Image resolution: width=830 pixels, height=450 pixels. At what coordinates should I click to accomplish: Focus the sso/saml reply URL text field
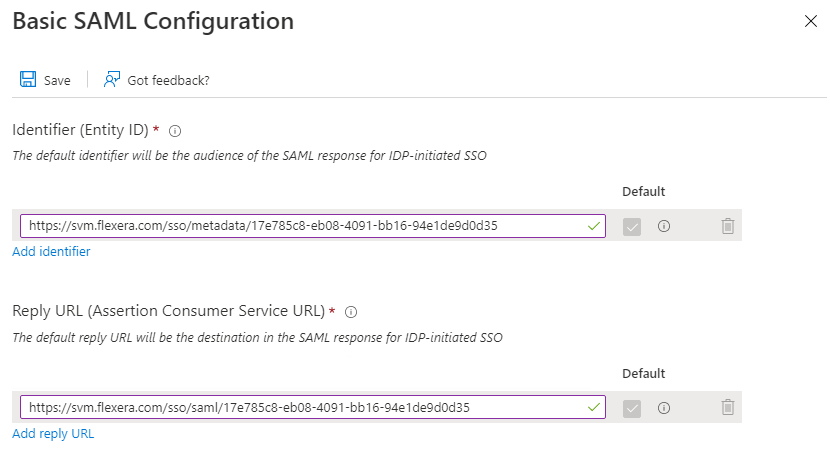[x=300, y=407]
